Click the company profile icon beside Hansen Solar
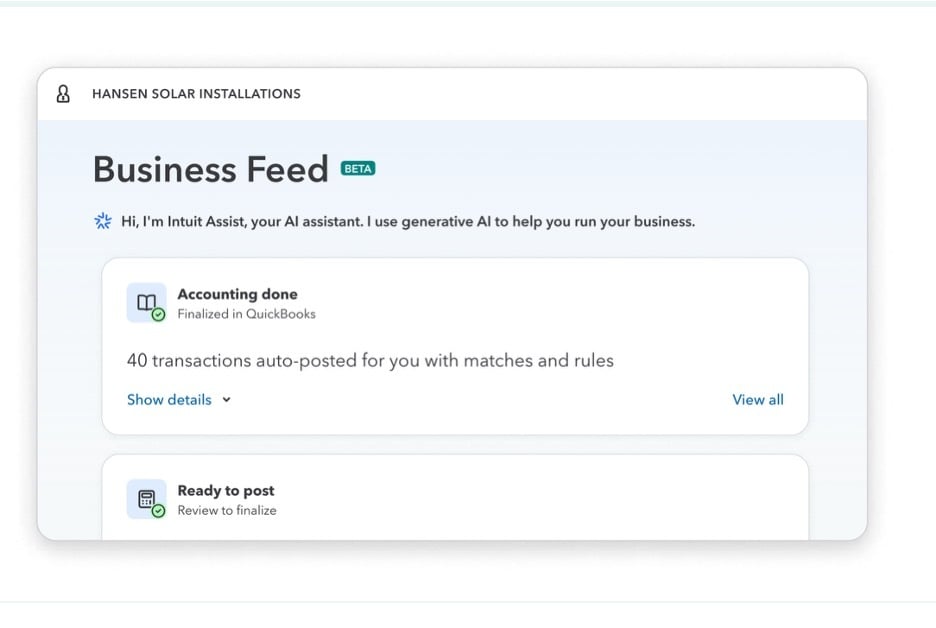936x628 pixels. click(x=63, y=94)
